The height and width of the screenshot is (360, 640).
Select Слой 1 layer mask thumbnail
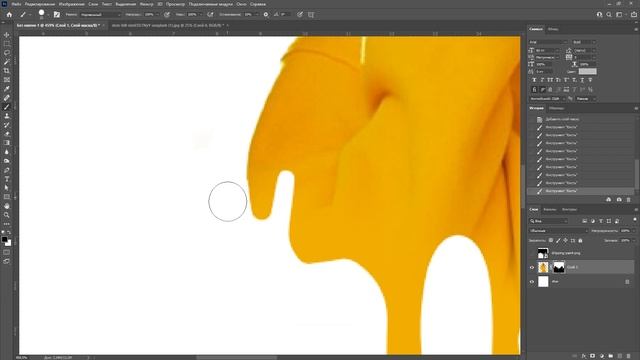point(559,267)
